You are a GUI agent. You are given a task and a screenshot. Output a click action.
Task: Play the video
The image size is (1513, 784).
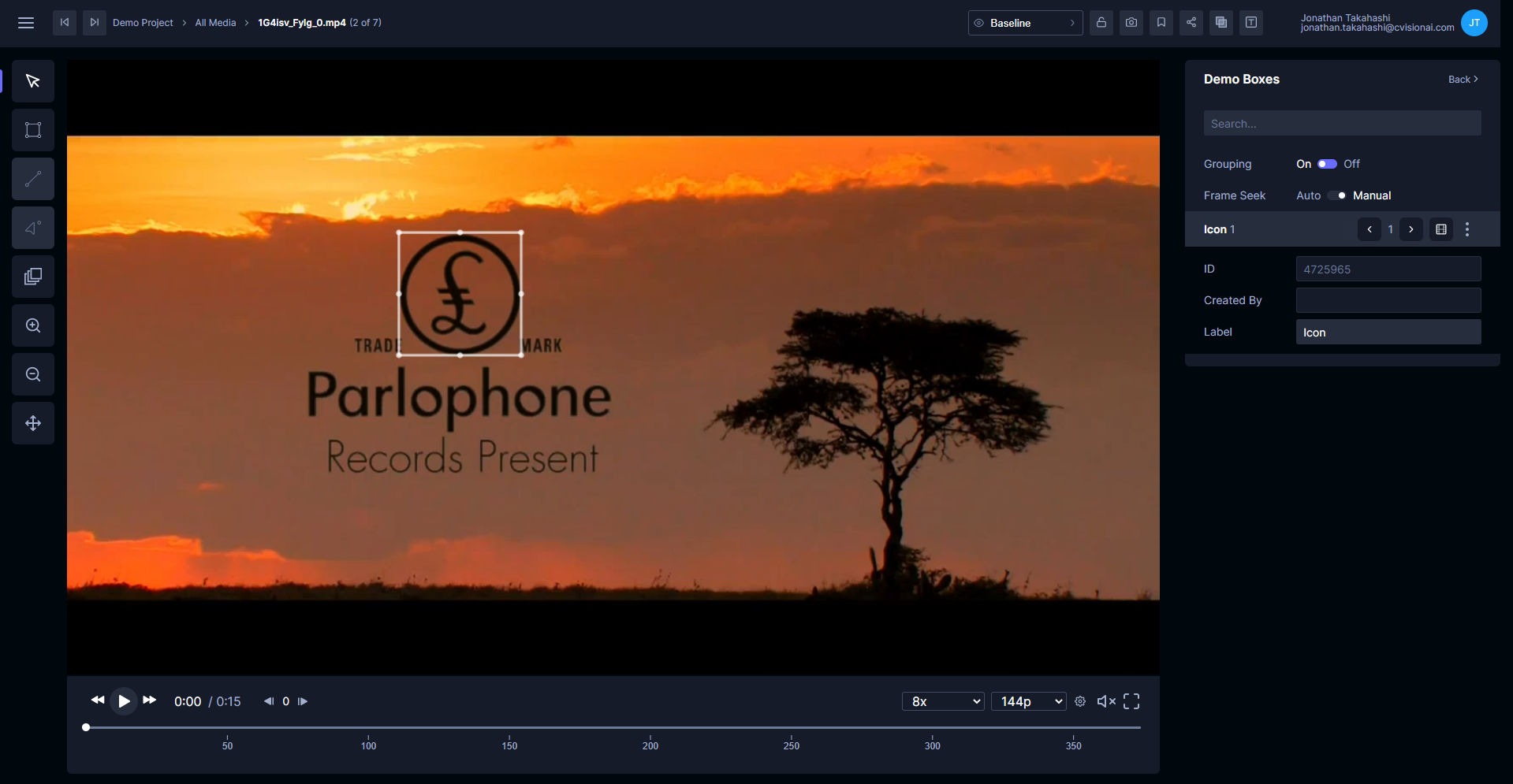coord(124,701)
